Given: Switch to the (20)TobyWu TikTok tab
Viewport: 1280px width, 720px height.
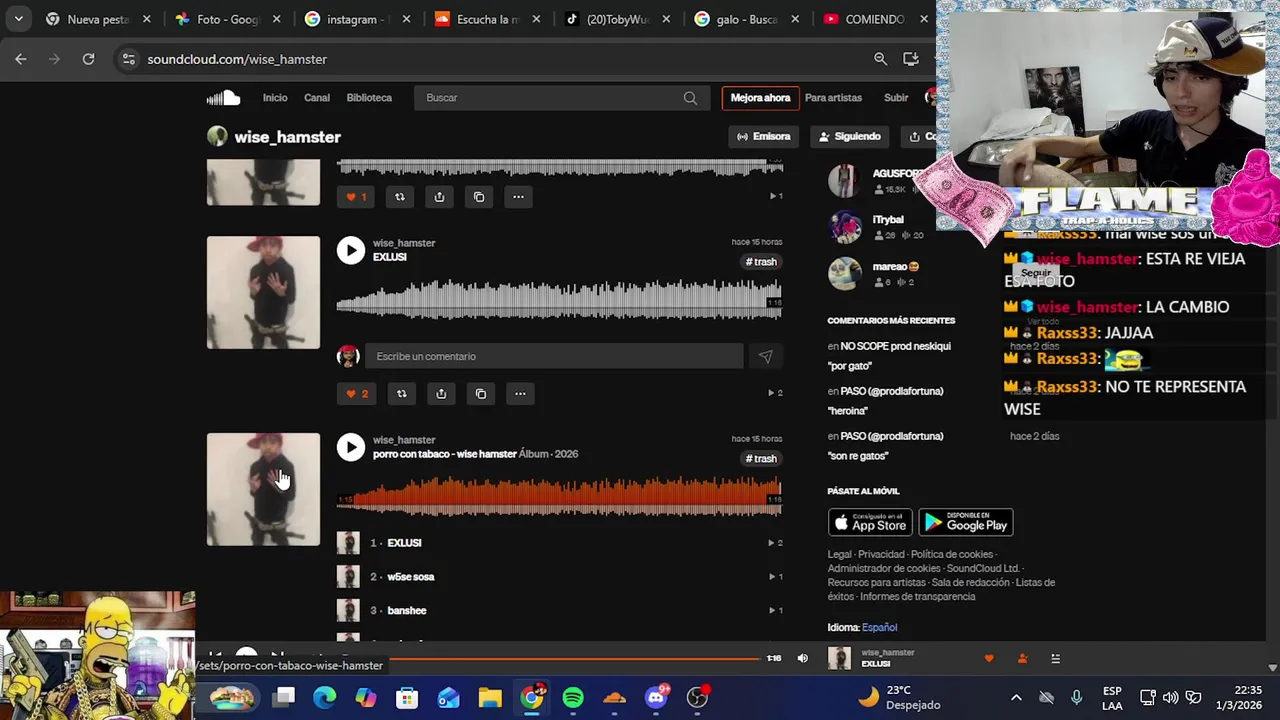Looking at the screenshot, I should pos(617,19).
